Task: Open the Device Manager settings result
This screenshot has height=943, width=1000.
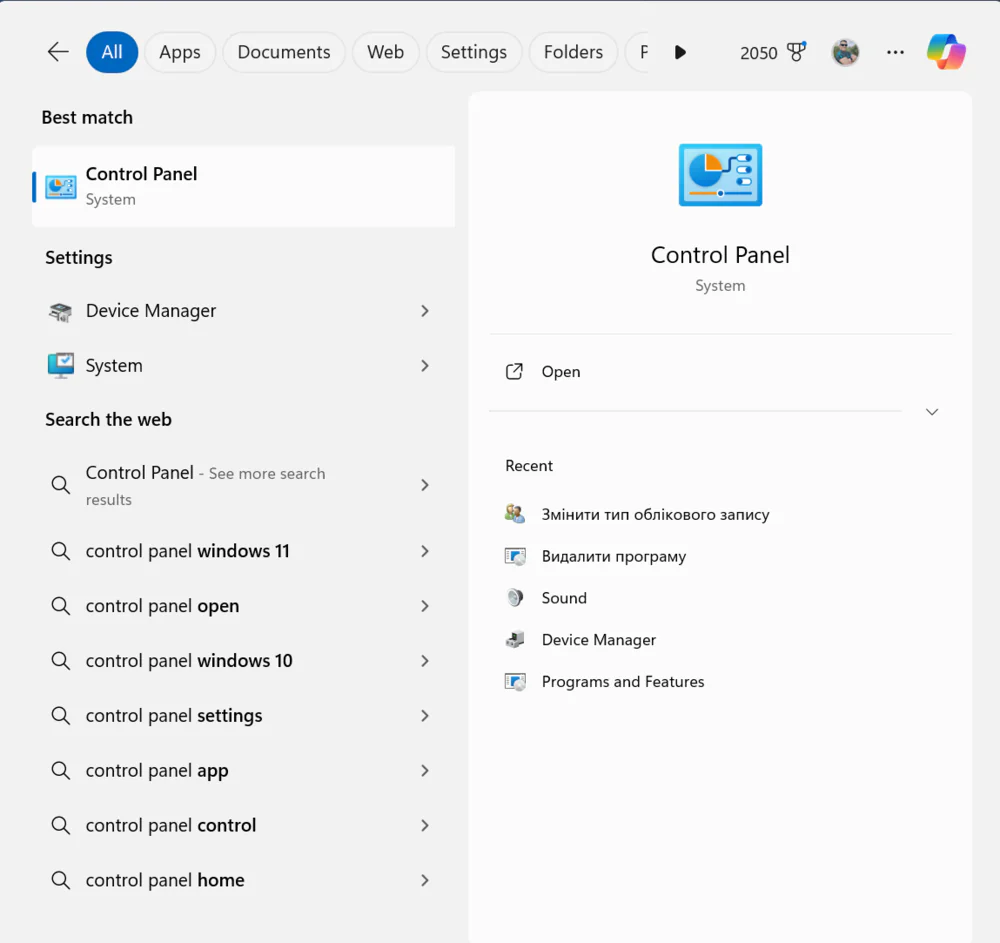Action: pyautogui.click(x=244, y=311)
